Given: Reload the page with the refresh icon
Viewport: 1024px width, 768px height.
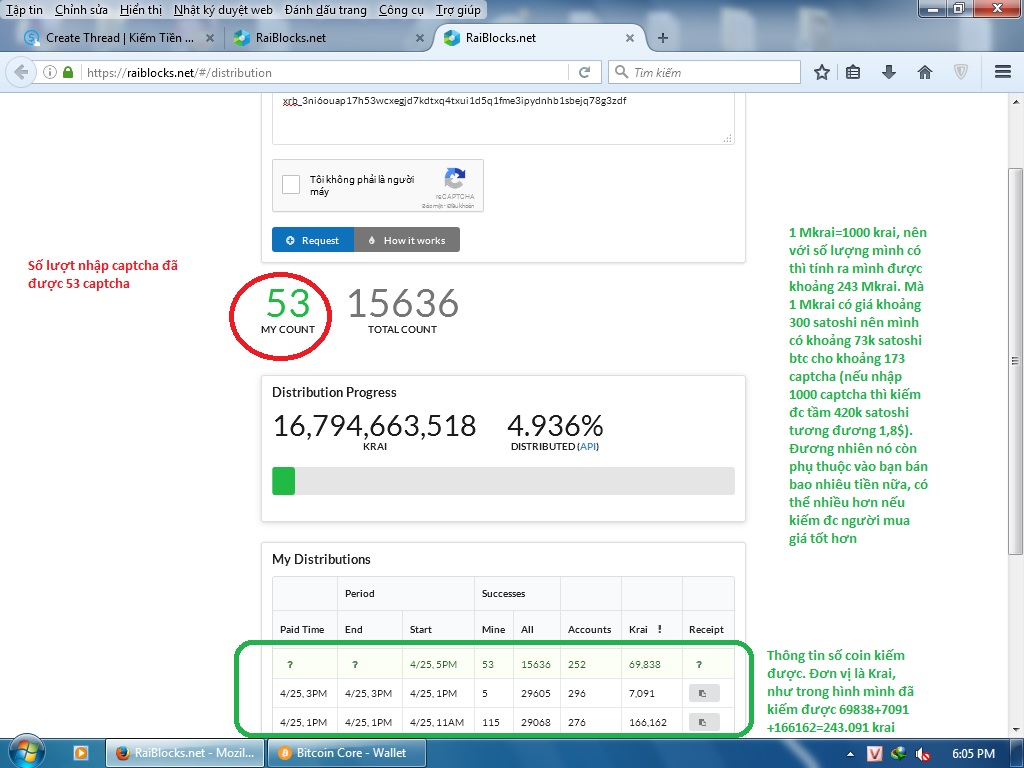Looking at the screenshot, I should tap(584, 72).
